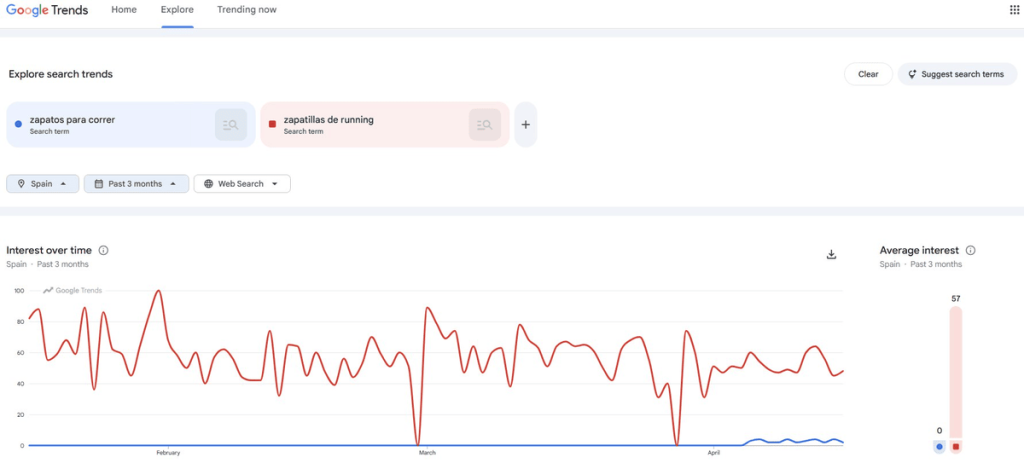This screenshot has height=469, width=1024.
Task: Click the help icon beside Interest over time
Action: [x=104, y=251]
